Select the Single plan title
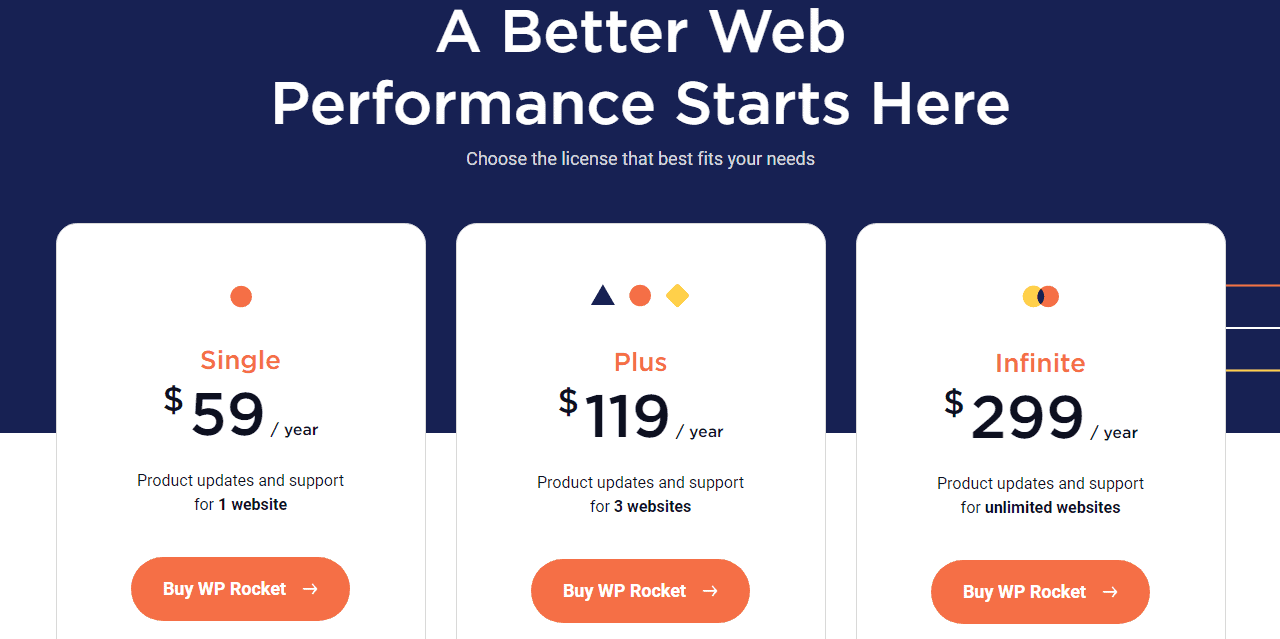Image resolution: width=1280 pixels, height=639 pixels. 240,360
